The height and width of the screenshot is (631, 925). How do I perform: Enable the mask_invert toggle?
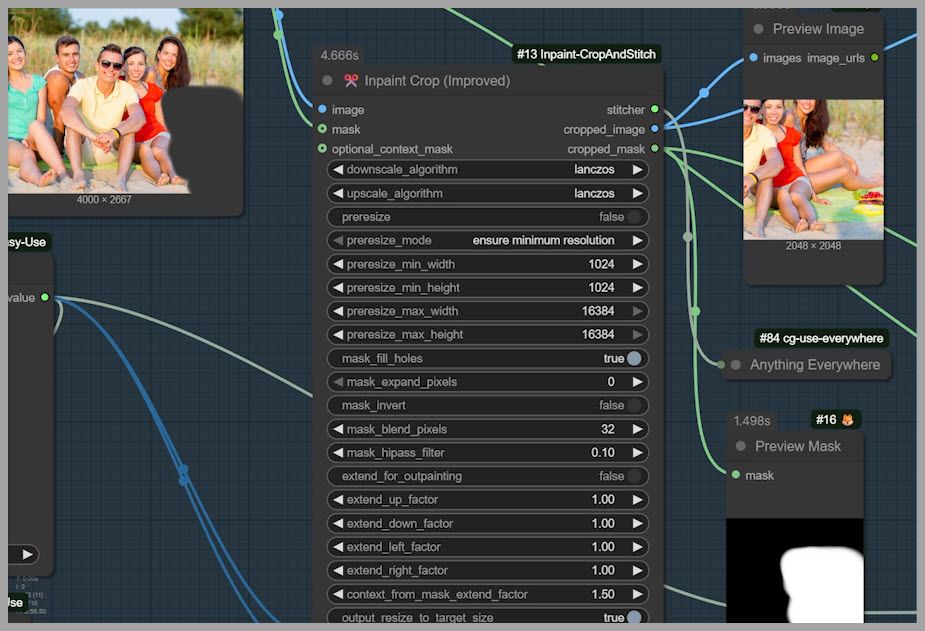pyautogui.click(x=634, y=405)
